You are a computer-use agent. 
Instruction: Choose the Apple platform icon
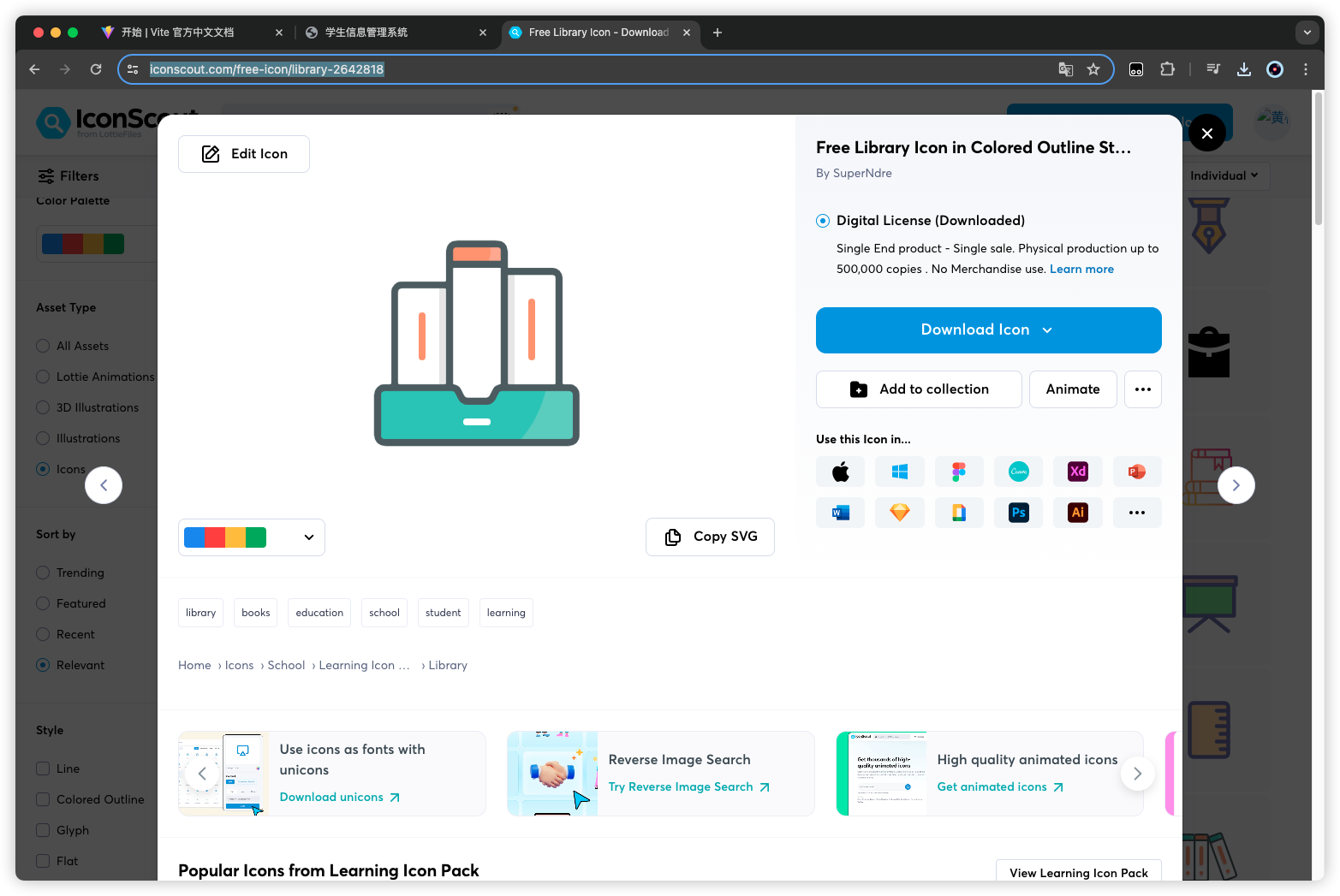(840, 472)
